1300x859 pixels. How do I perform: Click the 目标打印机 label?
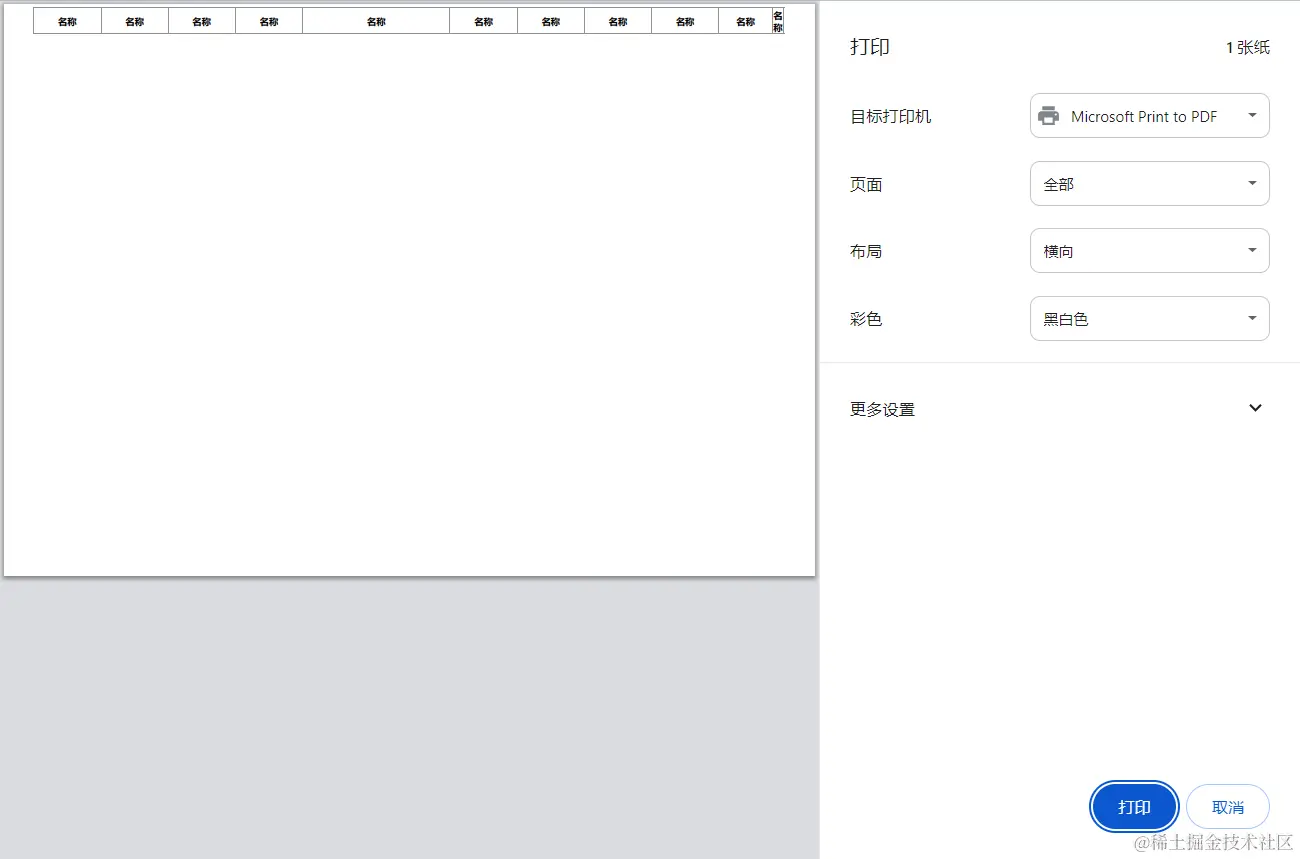click(891, 116)
